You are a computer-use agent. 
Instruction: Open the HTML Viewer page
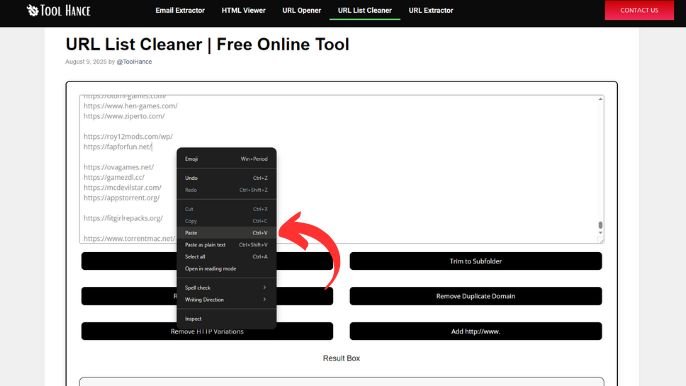pyautogui.click(x=243, y=11)
